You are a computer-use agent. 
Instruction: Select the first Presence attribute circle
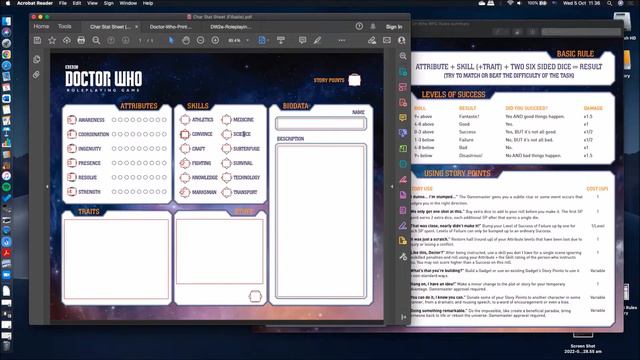coord(114,163)
